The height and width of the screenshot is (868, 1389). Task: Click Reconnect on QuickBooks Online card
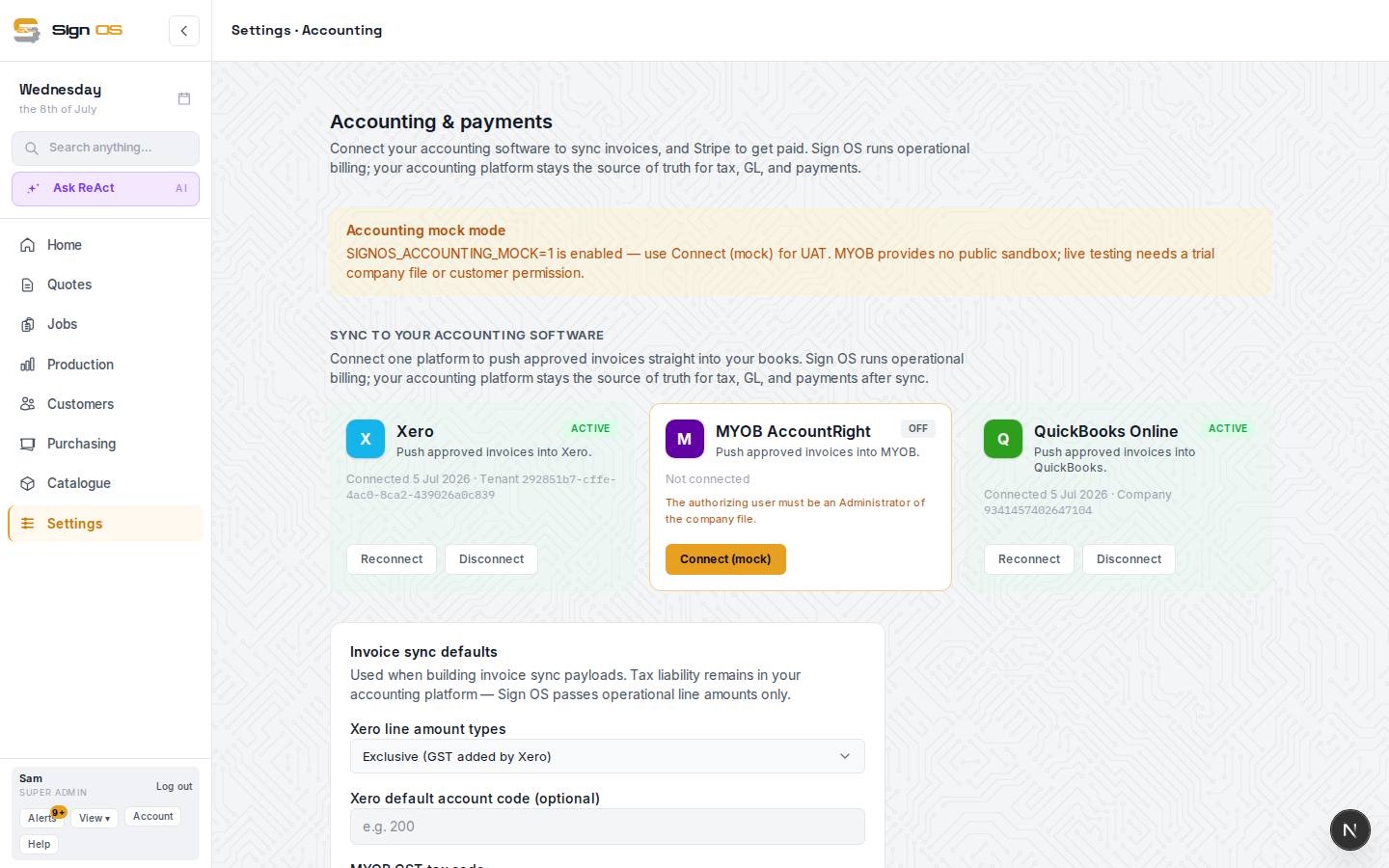pyautogui.click(x=1029, y=559)
